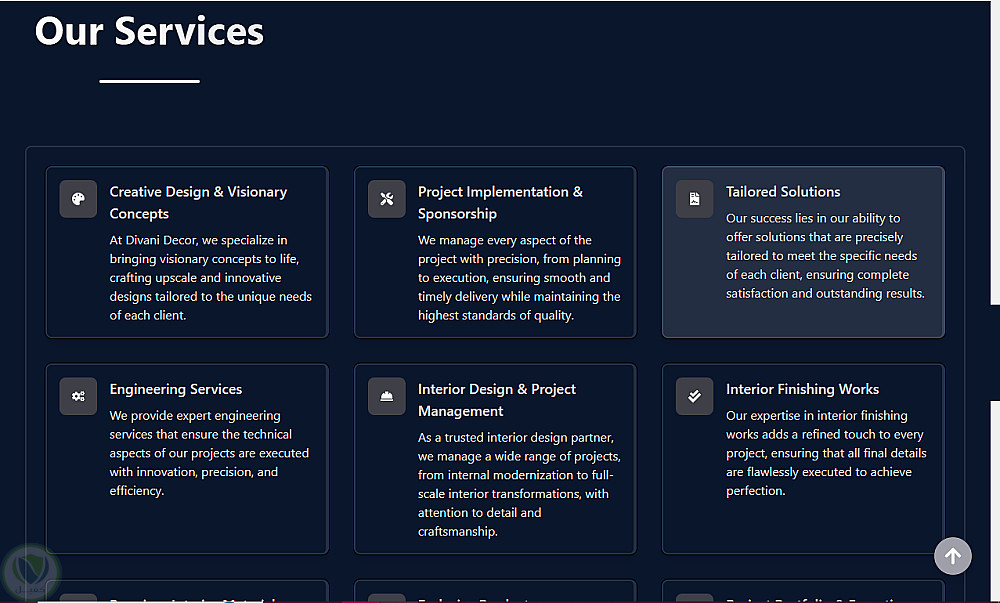Open the Engineering Services title

(176, 389)
